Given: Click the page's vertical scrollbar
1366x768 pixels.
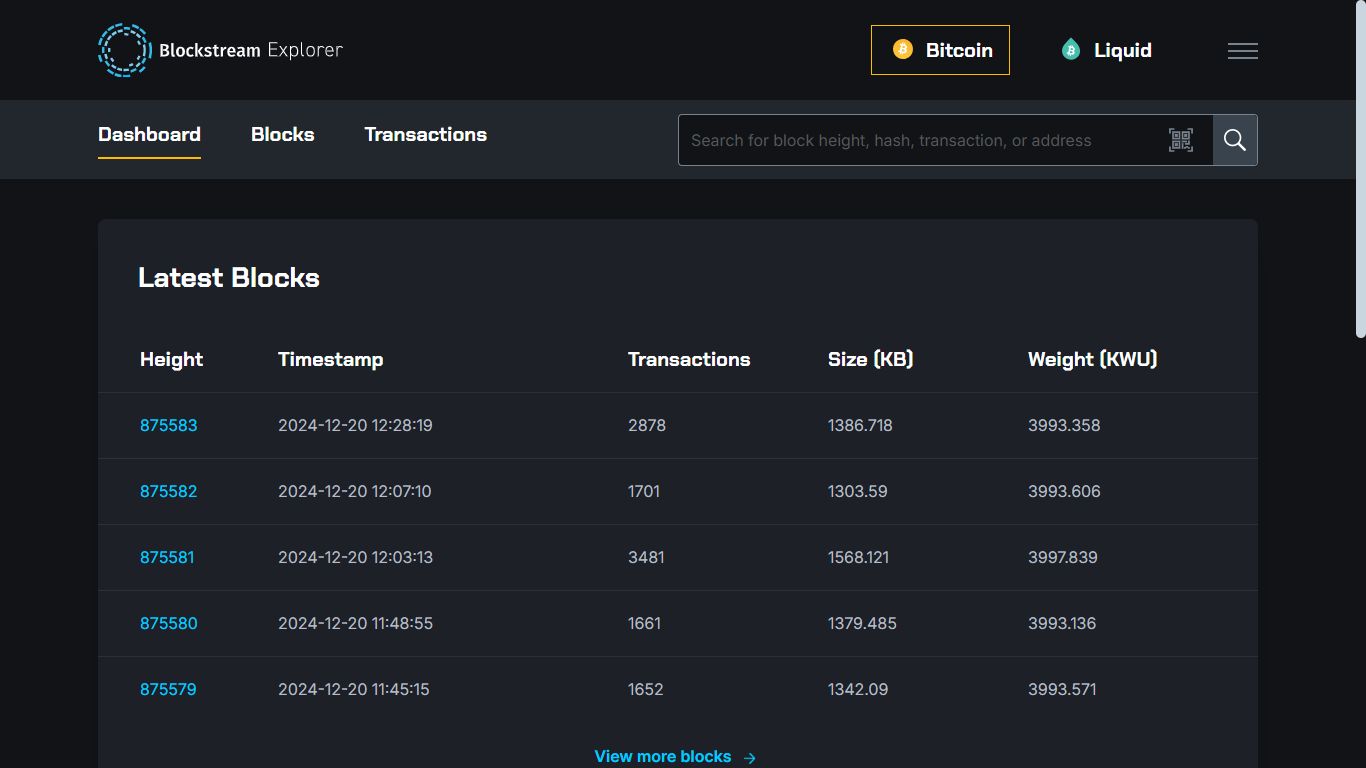Looking at the screenshot, I should pos(1359,170).
